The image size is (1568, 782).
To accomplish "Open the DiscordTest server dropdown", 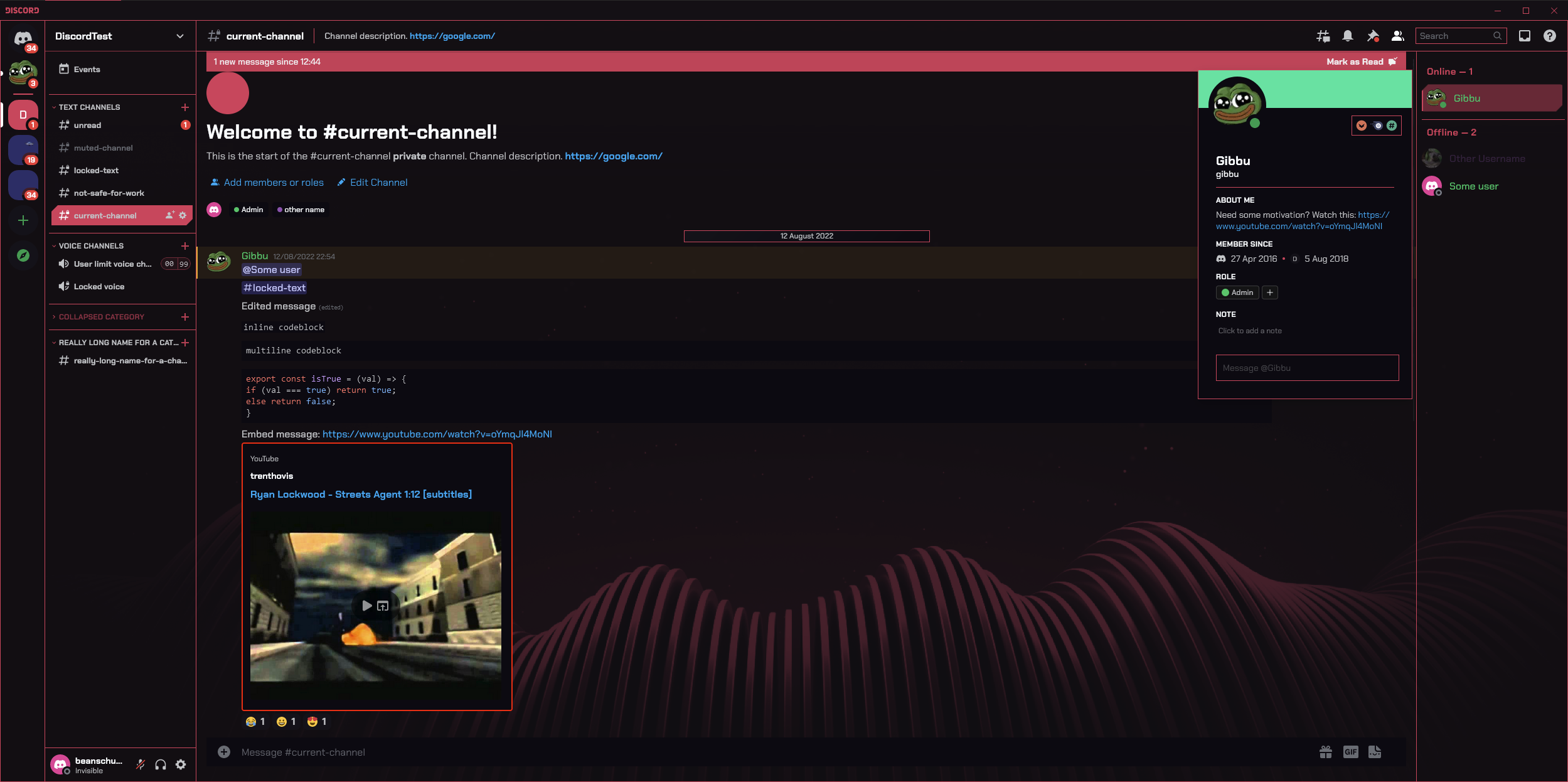I will coord(119,36).
